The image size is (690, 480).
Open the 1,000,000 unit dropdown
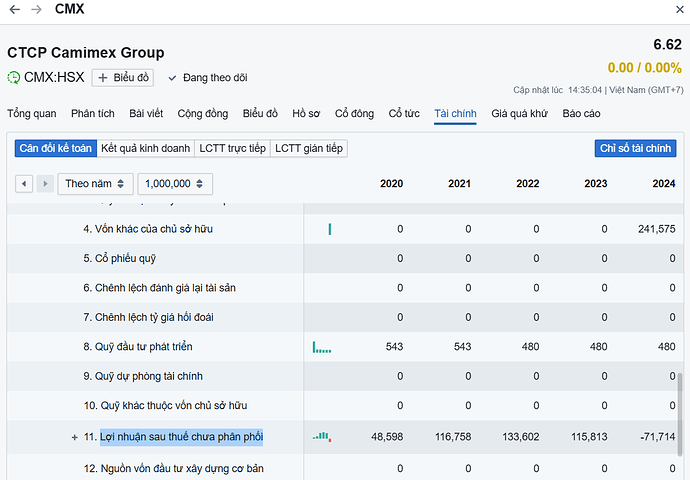(175, 184)
